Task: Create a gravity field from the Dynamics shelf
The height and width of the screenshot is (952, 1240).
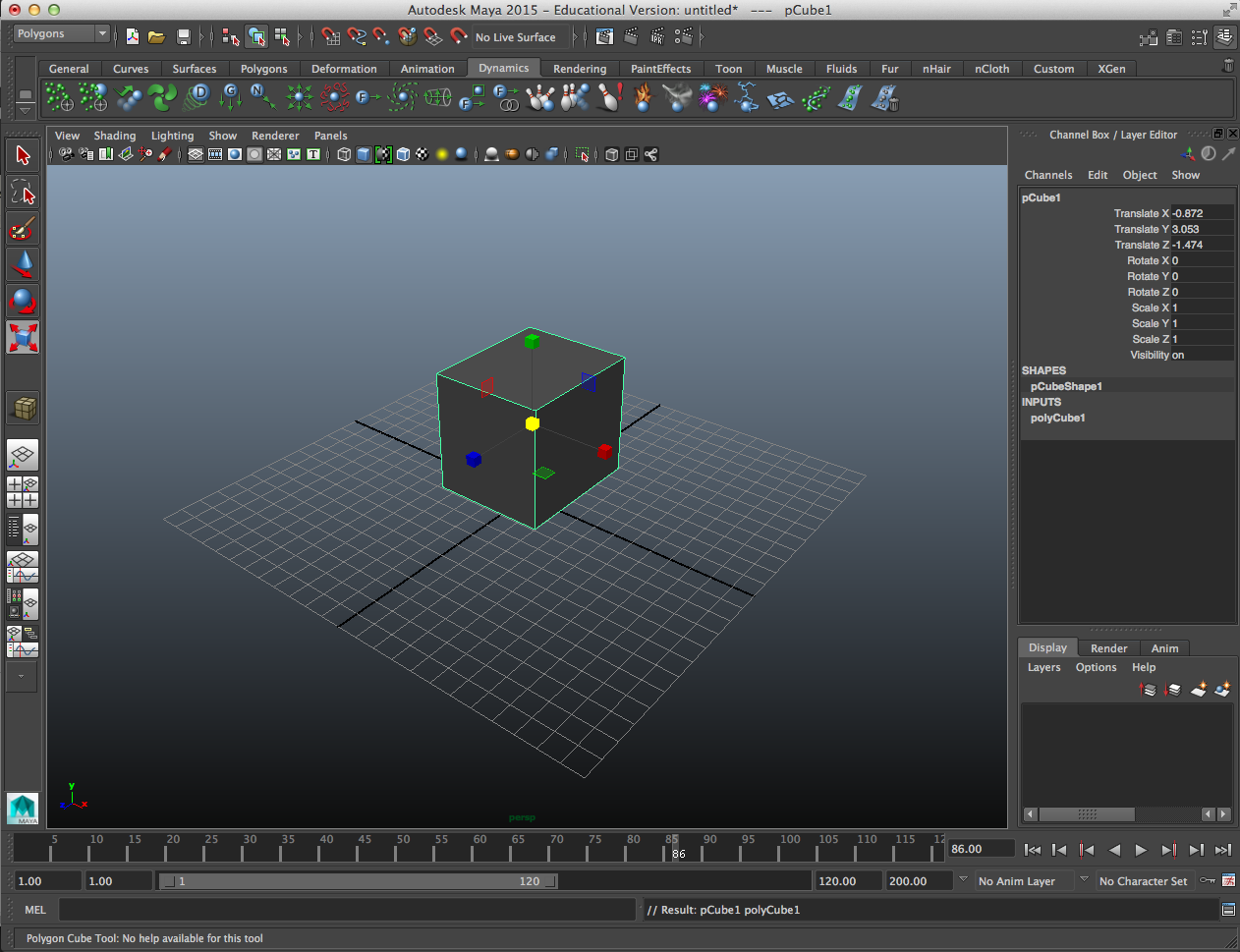Action: pos(229,96)
